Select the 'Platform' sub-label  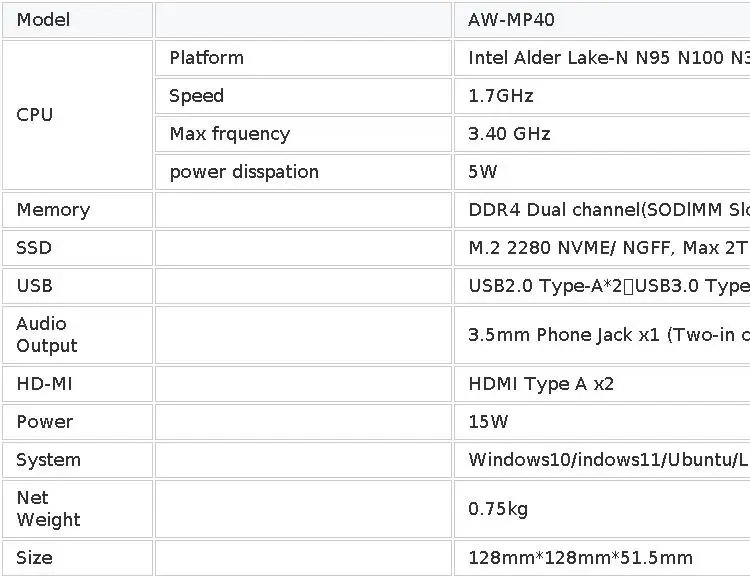[207, 58]
